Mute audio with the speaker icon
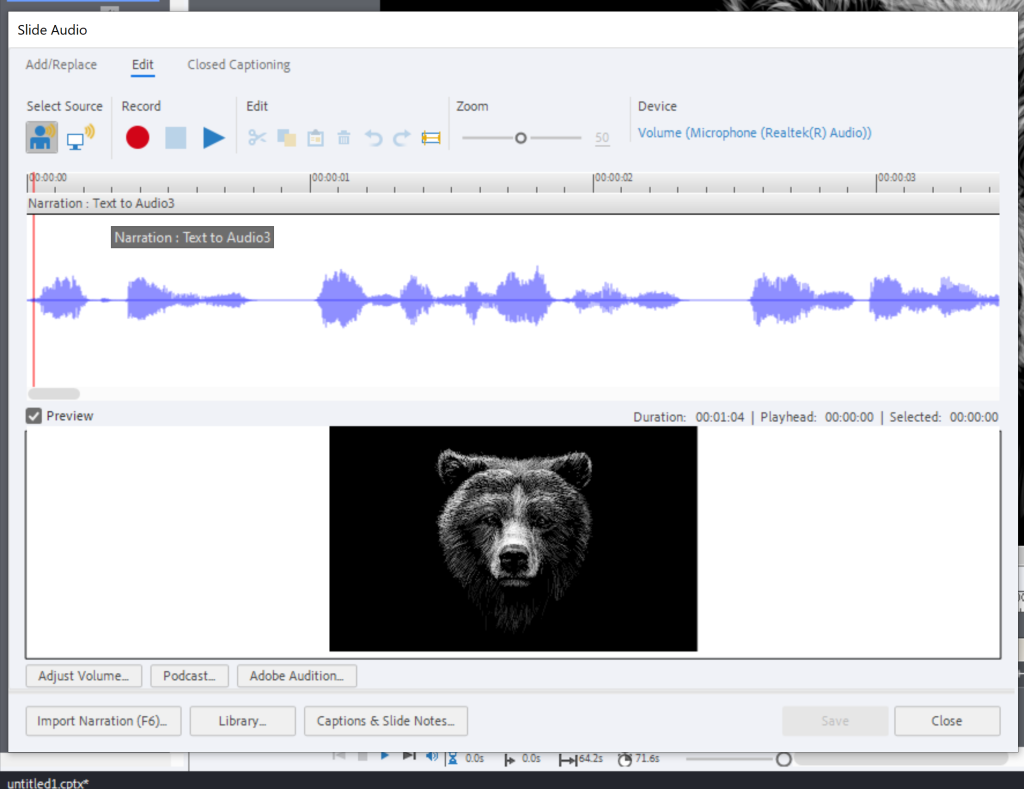This screenshot has height=789, width=1024. [x=432, y=757]
